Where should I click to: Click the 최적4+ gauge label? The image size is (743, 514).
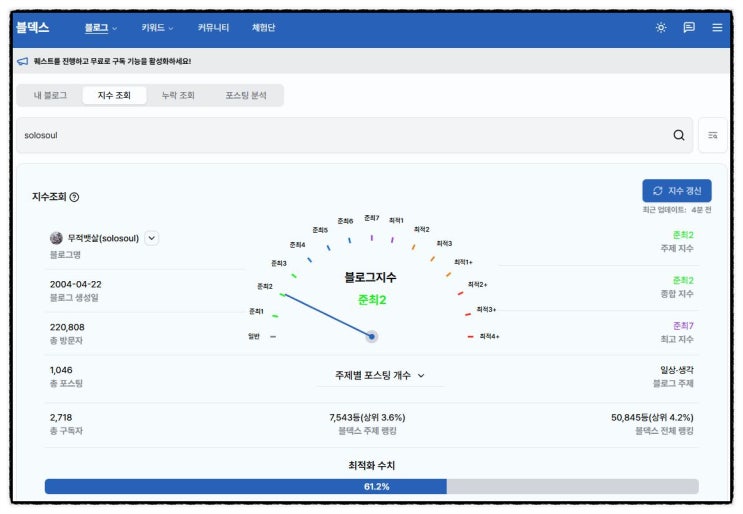[489, 336]
